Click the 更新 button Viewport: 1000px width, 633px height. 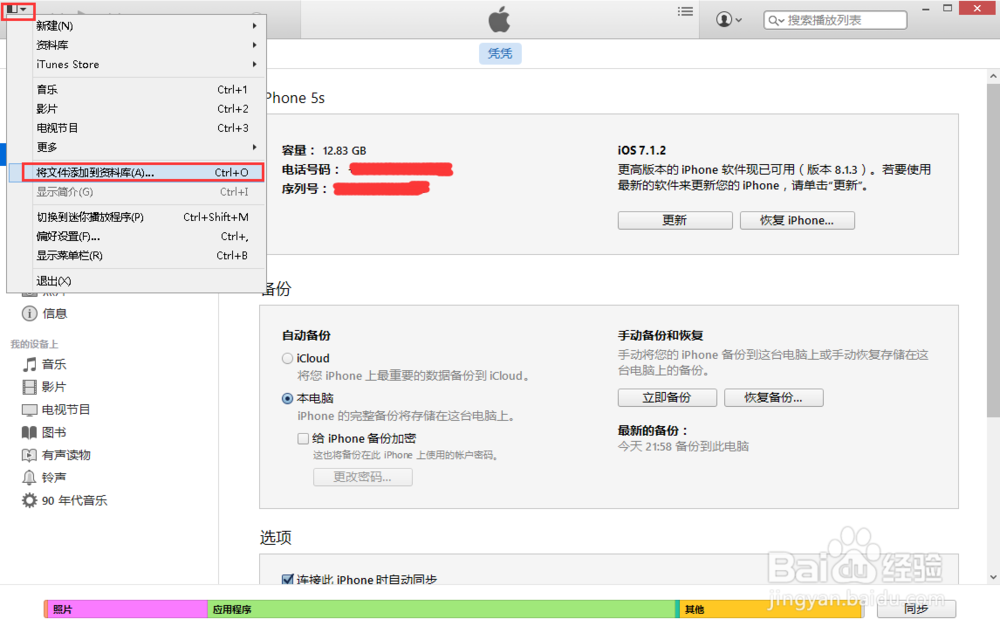tap(675, 221)
